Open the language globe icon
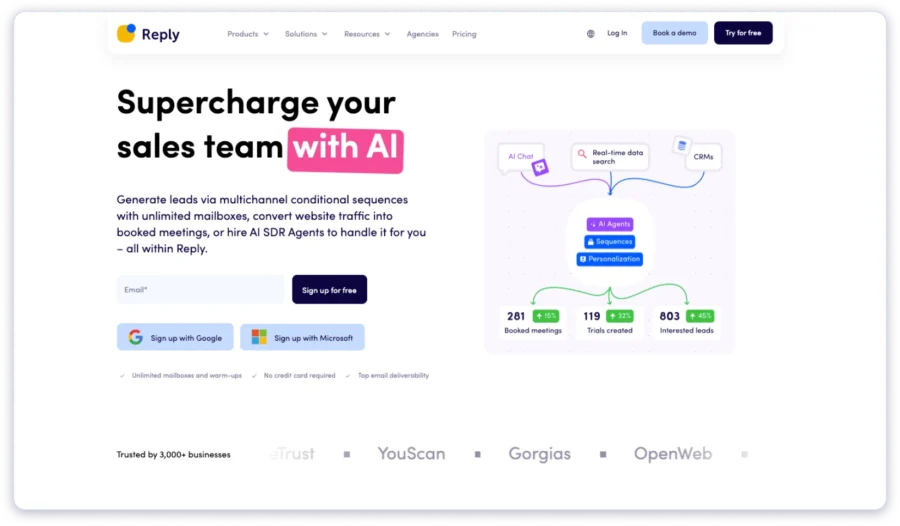 [590, 34]
